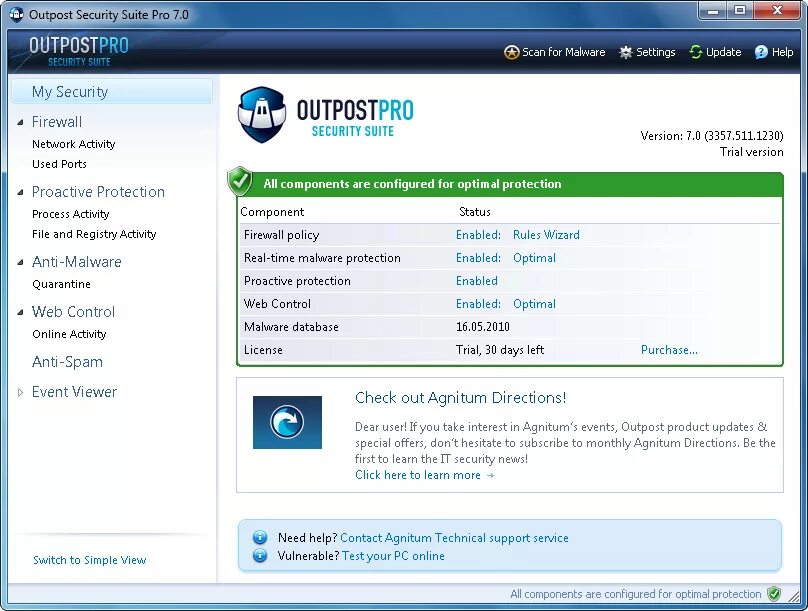Close the Outpost Security Suite window

[778, 11]
